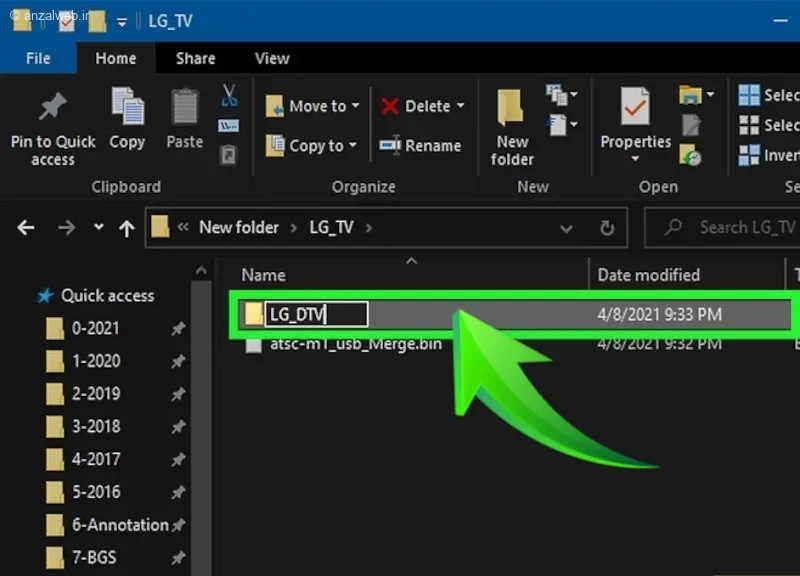Expand the Delete options dropdown
The image size is (800, 576).
click(460, 106)
